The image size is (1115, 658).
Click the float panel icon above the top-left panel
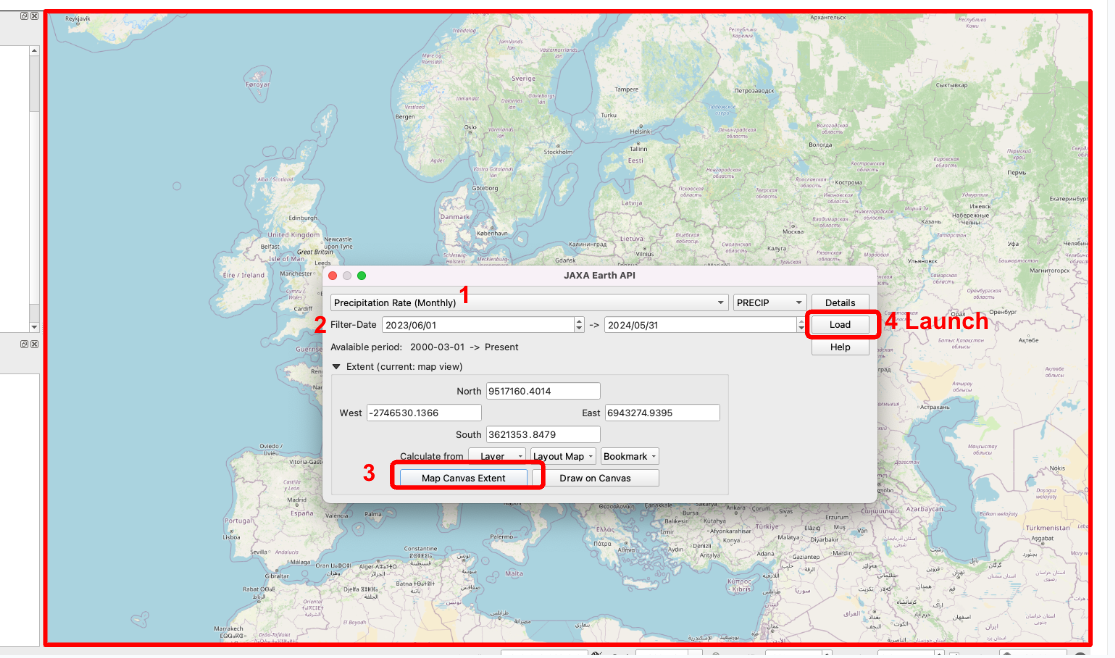24,15
